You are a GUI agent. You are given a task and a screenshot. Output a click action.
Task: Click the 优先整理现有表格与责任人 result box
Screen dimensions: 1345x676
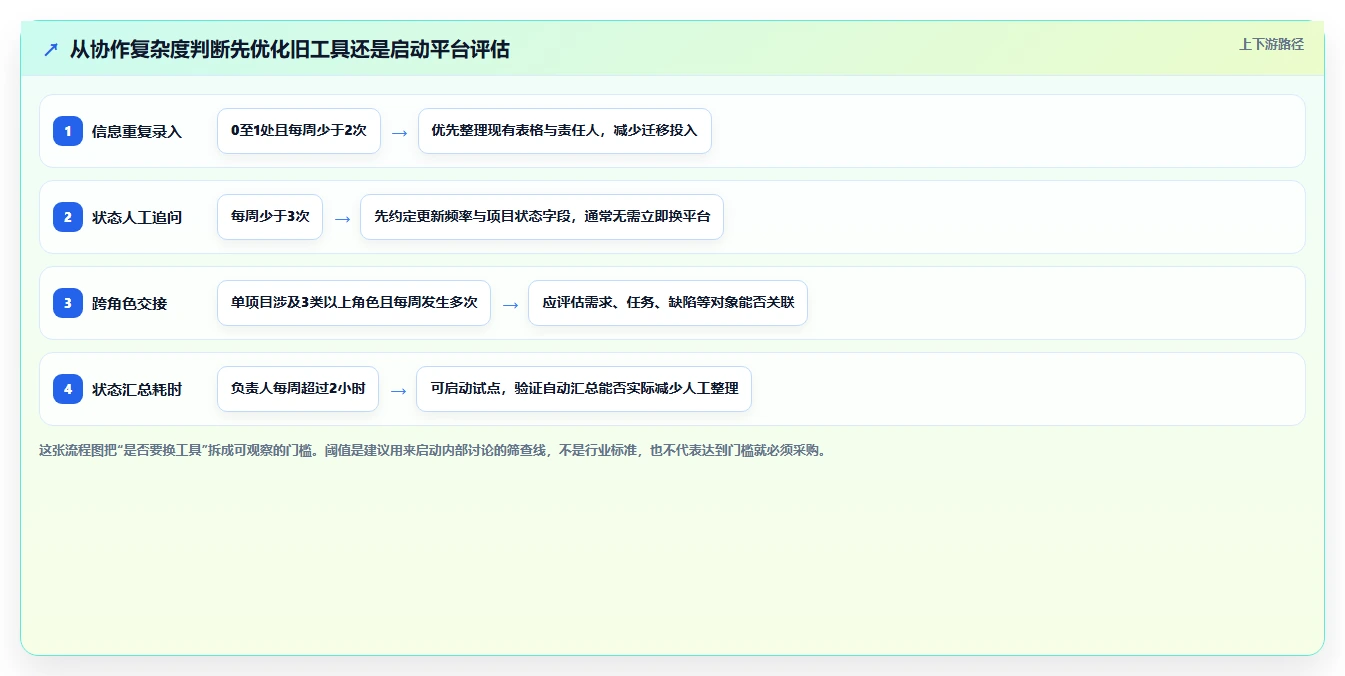click(564, 131)
